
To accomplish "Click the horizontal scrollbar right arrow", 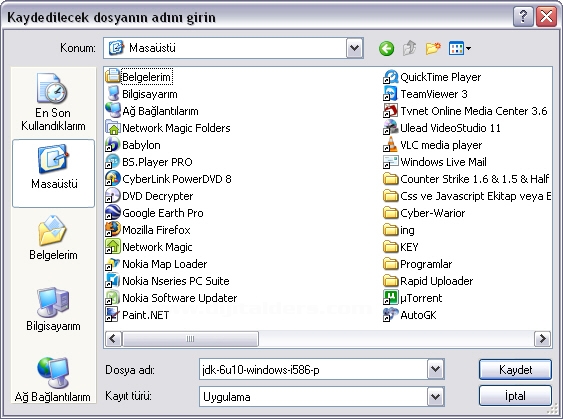I will [x=542, y=338].
